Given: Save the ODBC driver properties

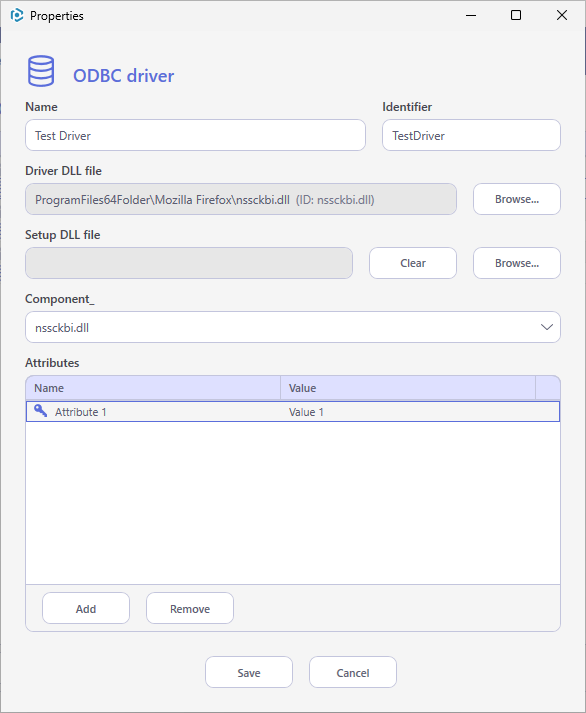Looking at the screenshot, I should click(x=249, y=673).
